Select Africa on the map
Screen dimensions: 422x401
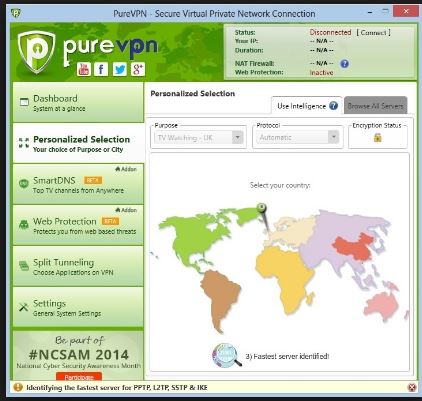point(285,278)
